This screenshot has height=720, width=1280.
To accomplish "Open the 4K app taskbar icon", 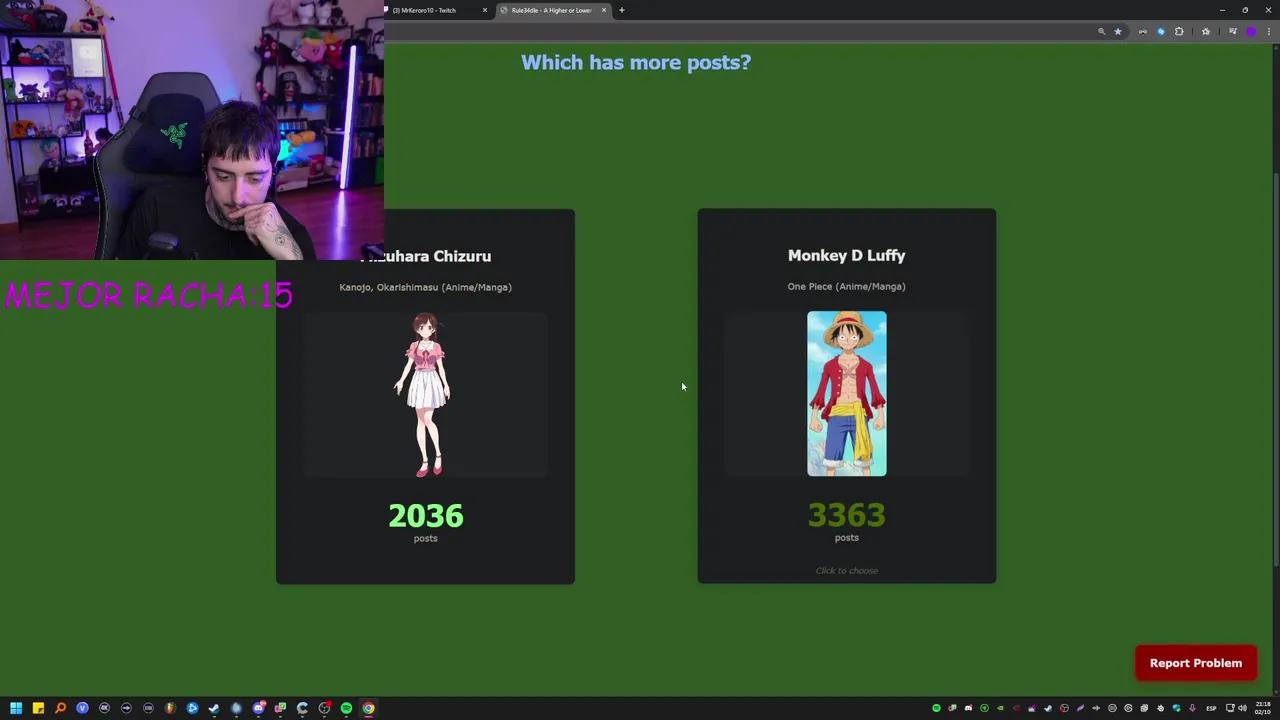I will coord(104,708).
